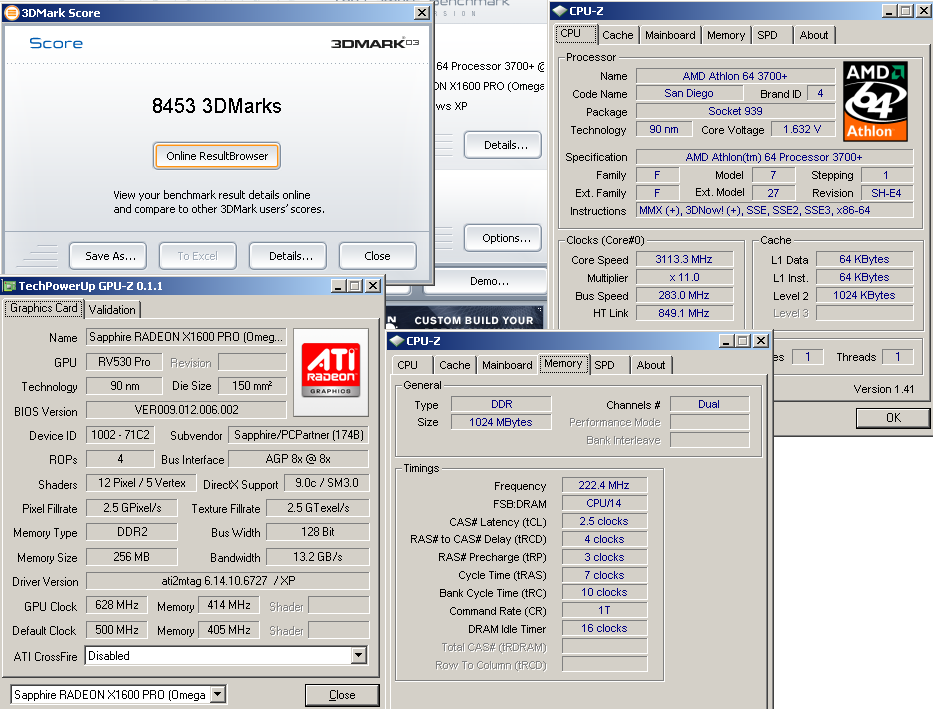Select Cache tab in Memory CPU-Z window
The width and height of the screenshot is (933, 709).
click(x=455, y=365)
